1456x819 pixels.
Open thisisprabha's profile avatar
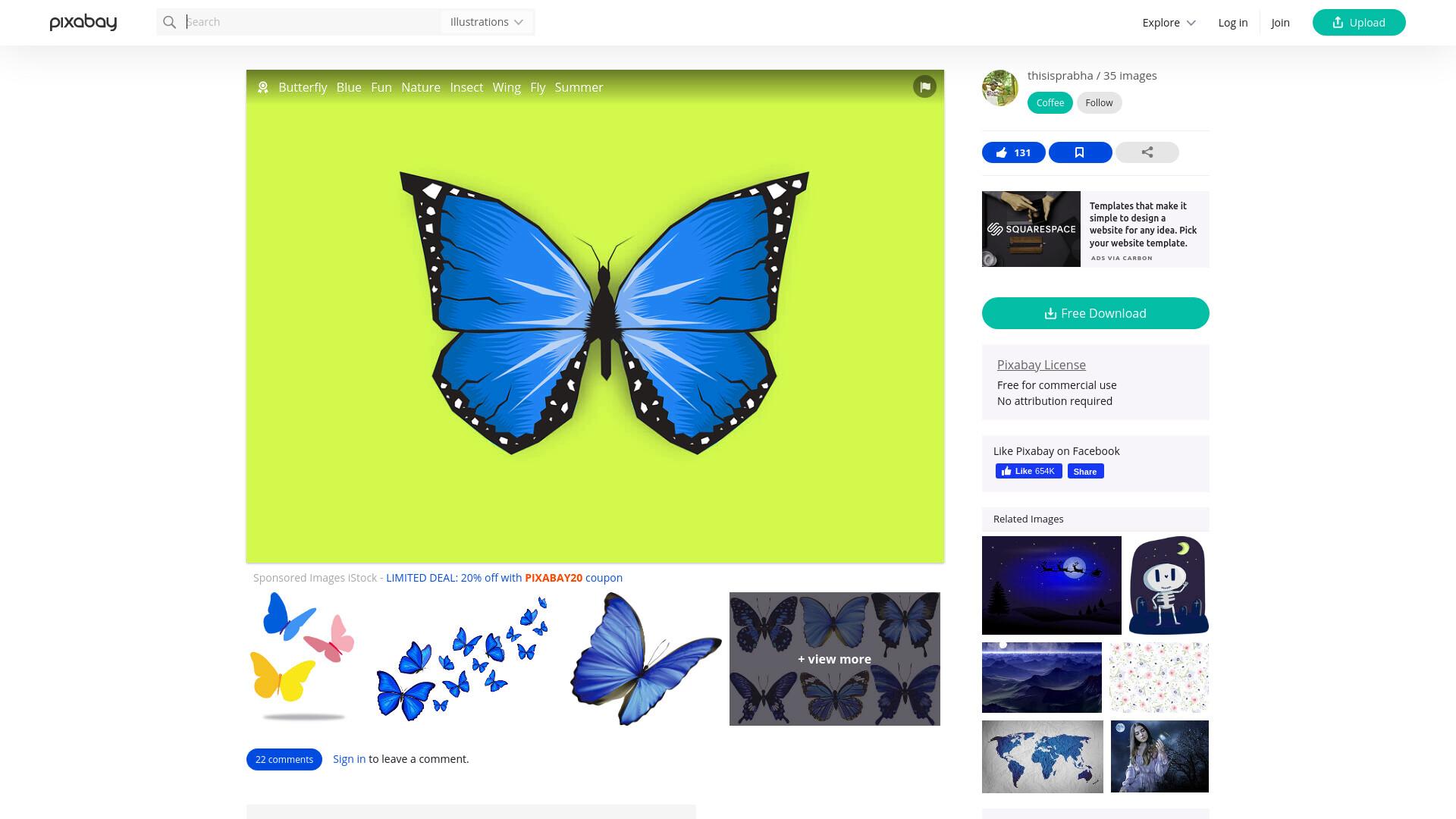tap(1000, 88)
